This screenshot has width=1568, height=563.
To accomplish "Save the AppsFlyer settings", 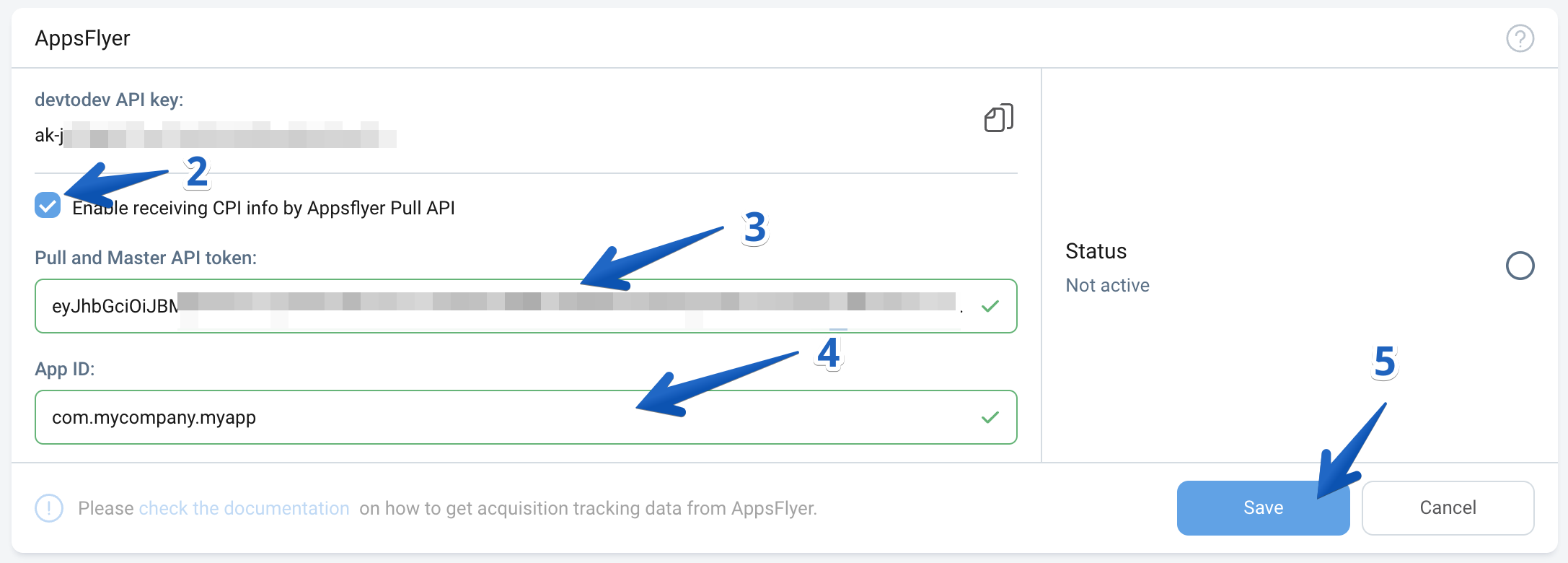I will pyautogui.click(x=1262, y=508).
